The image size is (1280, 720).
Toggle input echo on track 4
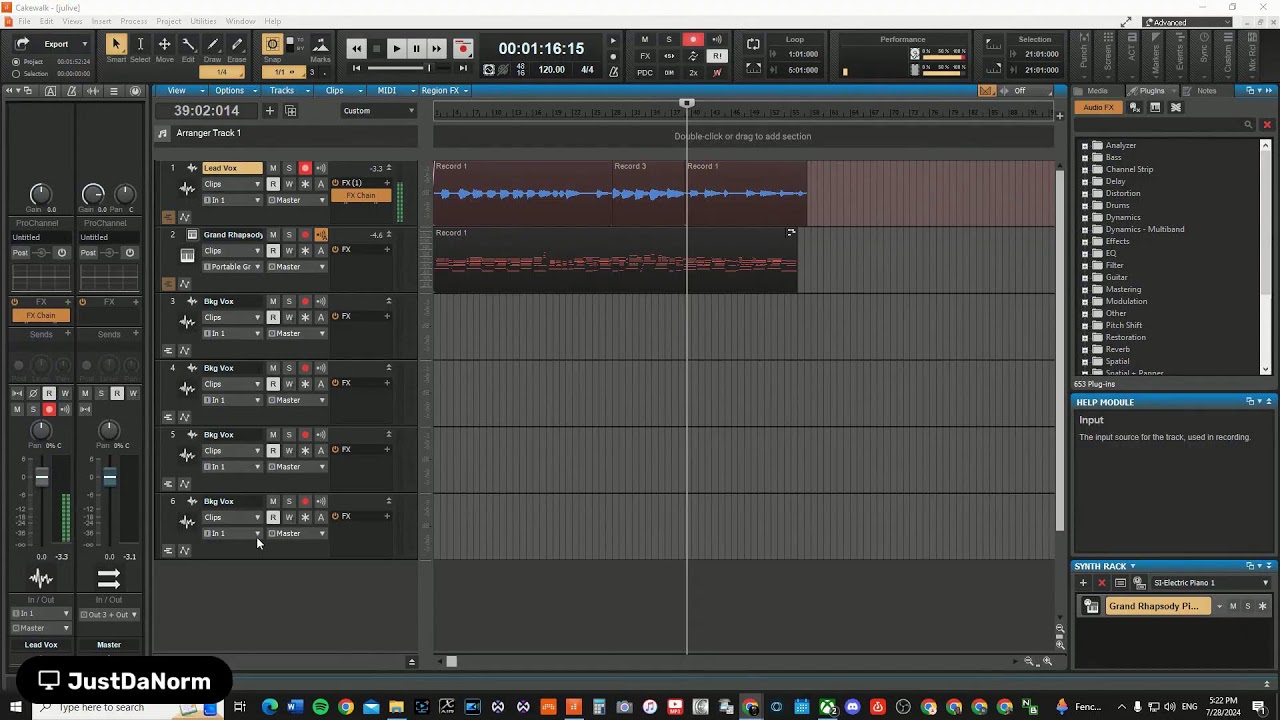pyautogui.click(x=321, y=368)
